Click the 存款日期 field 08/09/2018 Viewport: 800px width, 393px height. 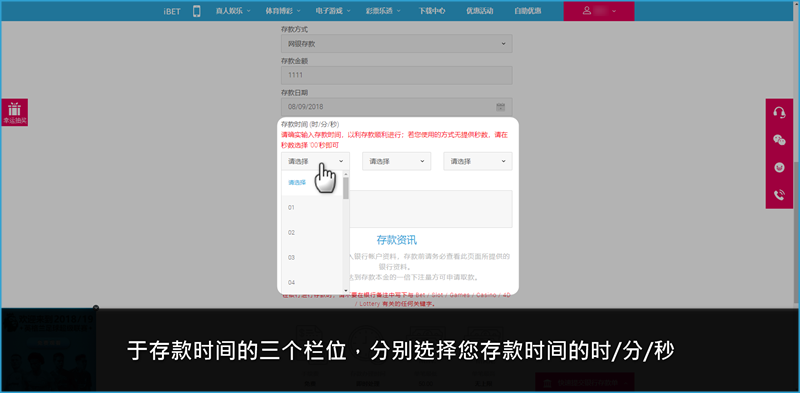click(x=396, y=107)
